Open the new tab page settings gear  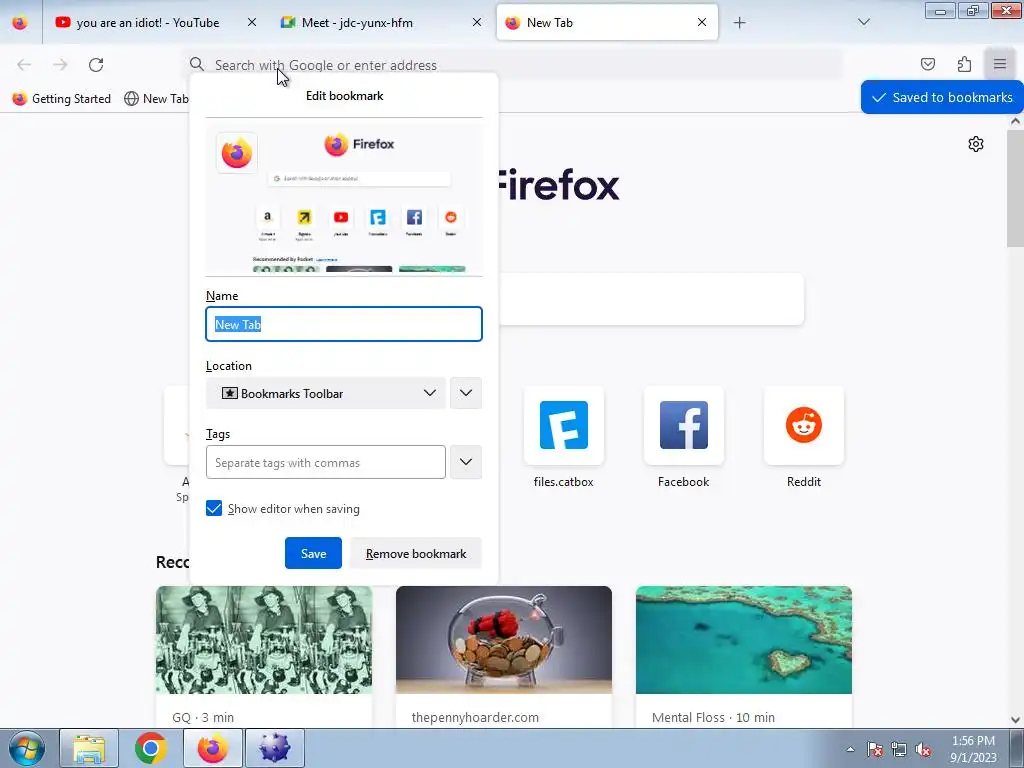pos(976,144)
